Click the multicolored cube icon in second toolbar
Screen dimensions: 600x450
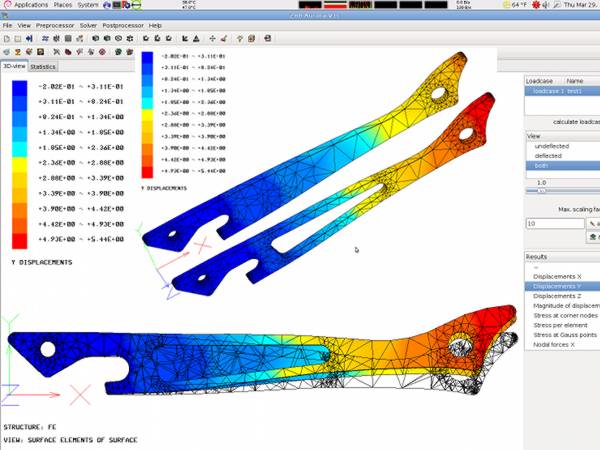29,52
